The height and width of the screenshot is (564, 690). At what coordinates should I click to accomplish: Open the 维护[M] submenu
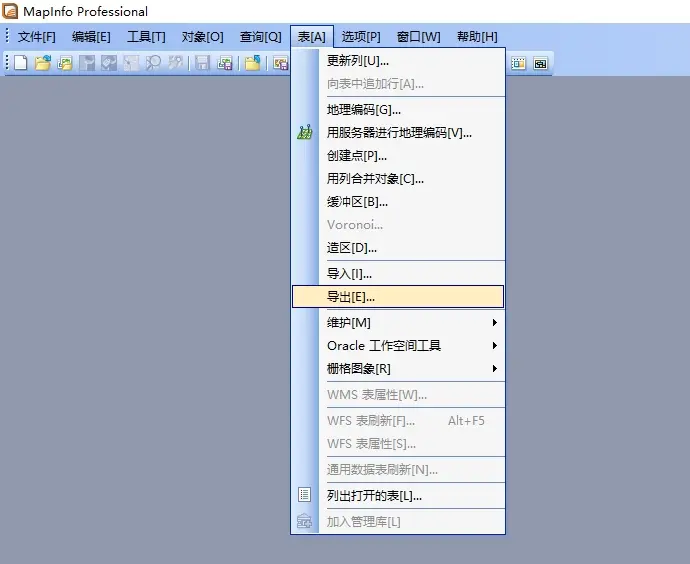pos(398,322)
